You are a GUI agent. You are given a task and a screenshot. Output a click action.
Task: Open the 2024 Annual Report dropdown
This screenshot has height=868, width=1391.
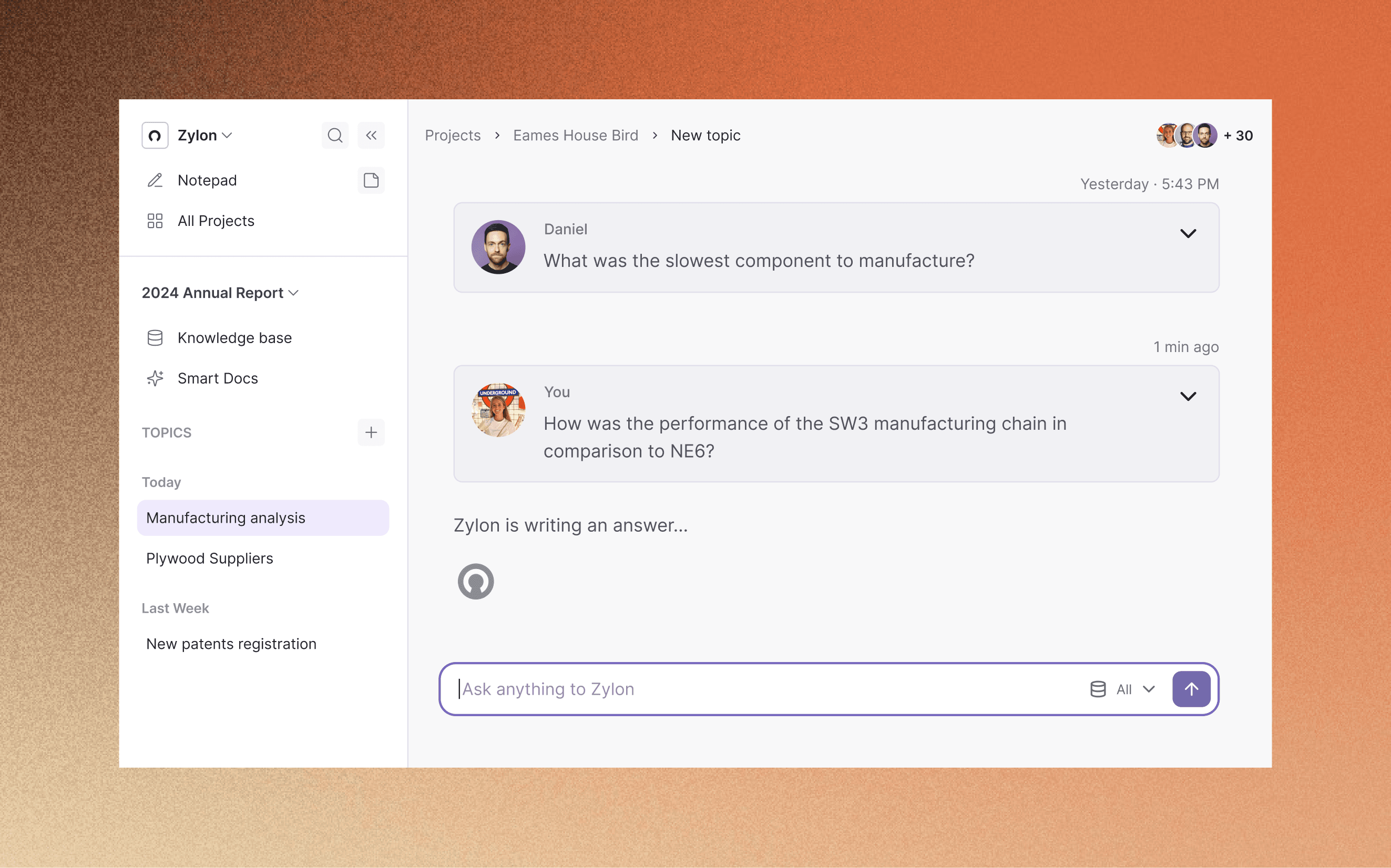220,293
